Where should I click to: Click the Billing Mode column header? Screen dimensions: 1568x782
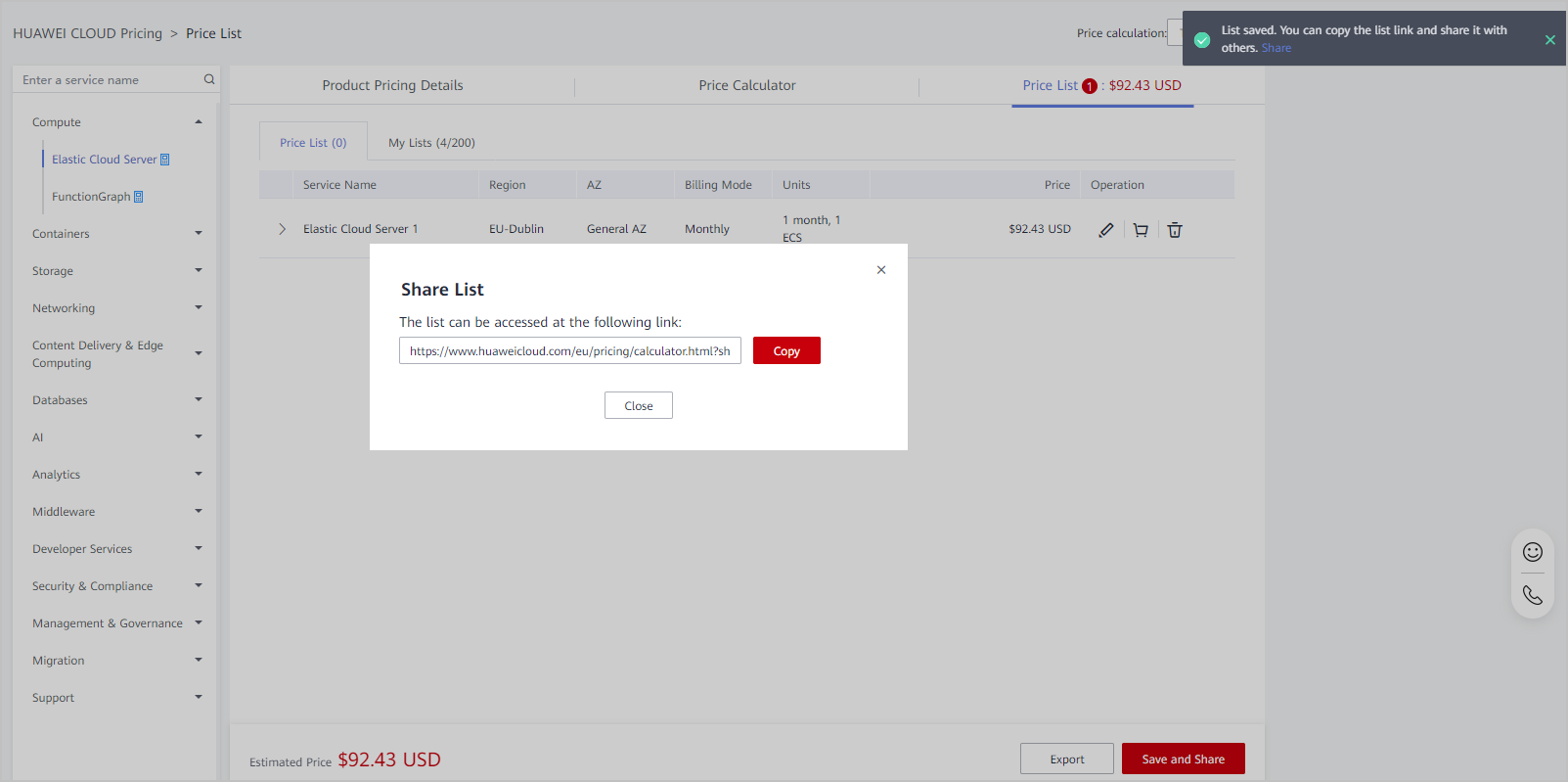tap(718, 185)
